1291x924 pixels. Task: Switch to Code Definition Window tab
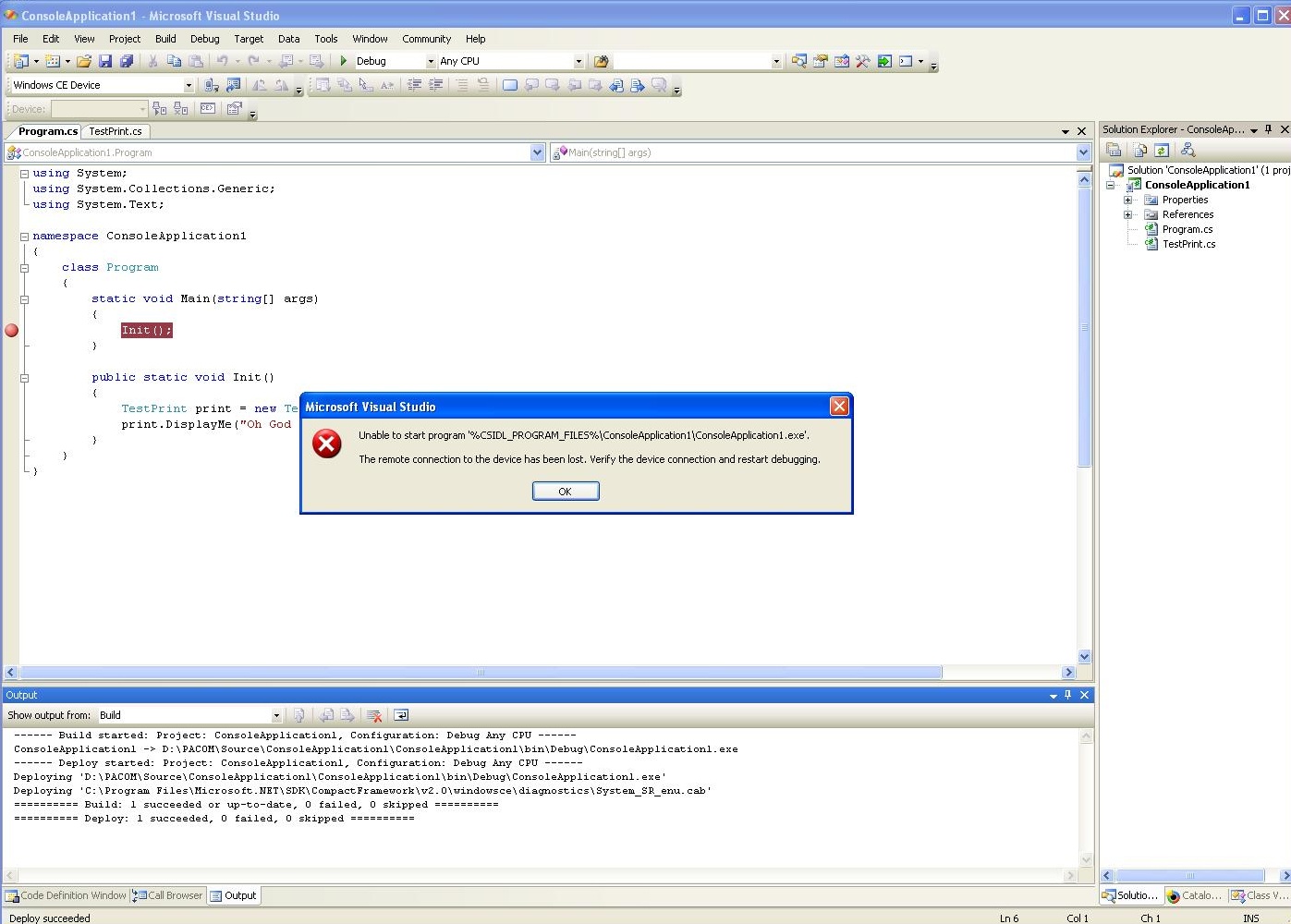(66, 895)
